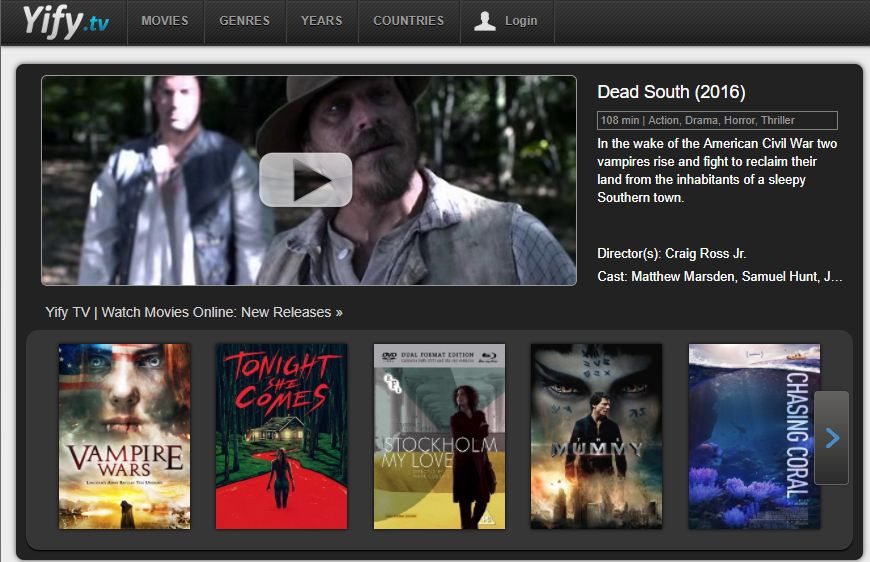Click the Login link

pos(521,21)
